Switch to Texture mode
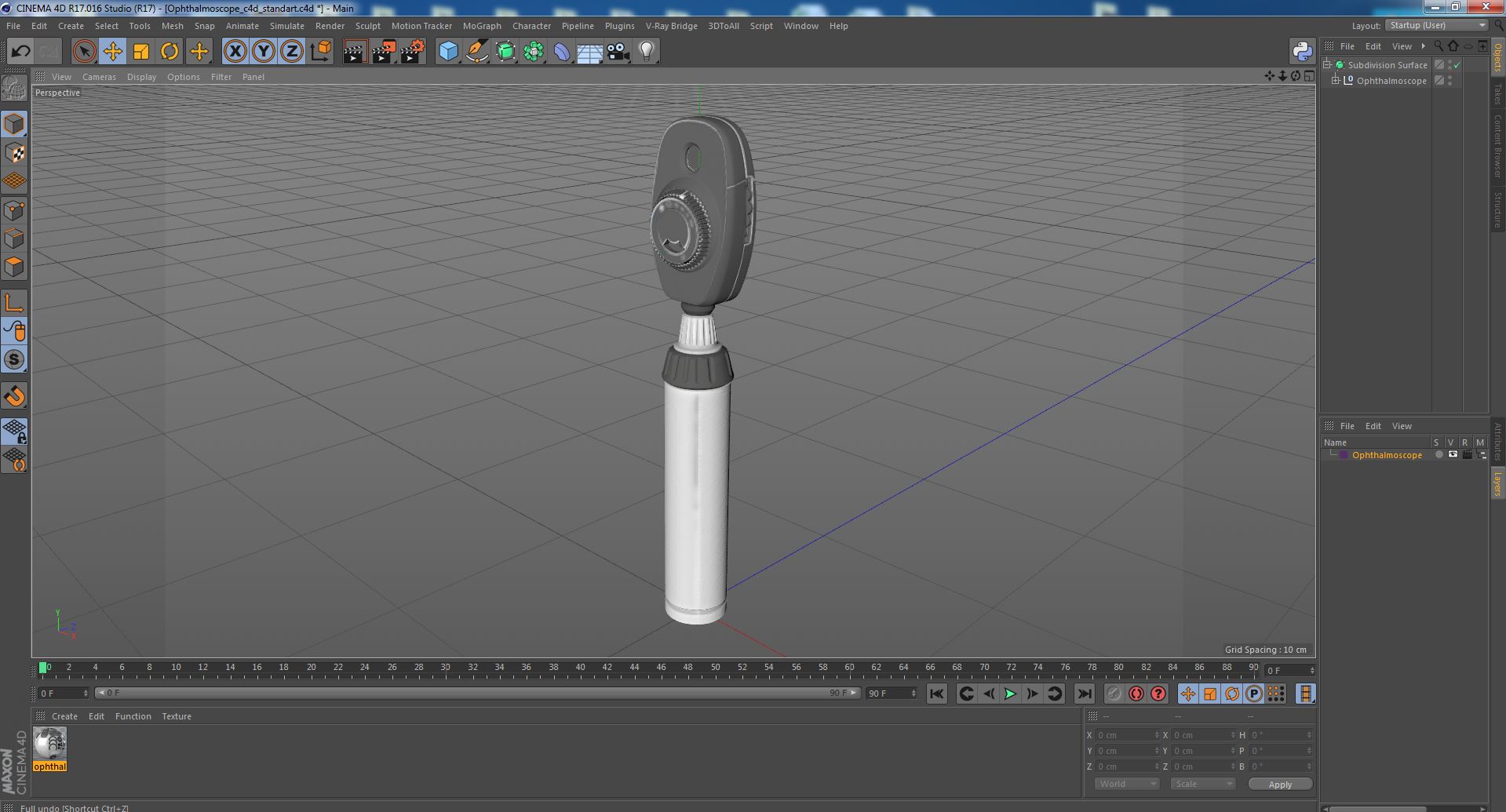The height and width of the screenshot is (812, 1506). click(14, 153)
